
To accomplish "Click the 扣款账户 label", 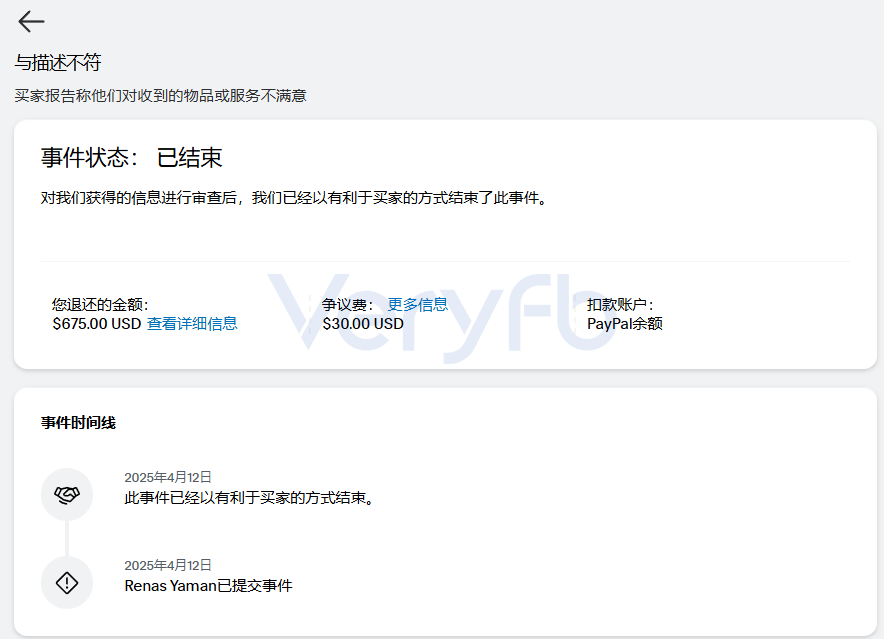I will coord(620,305).
